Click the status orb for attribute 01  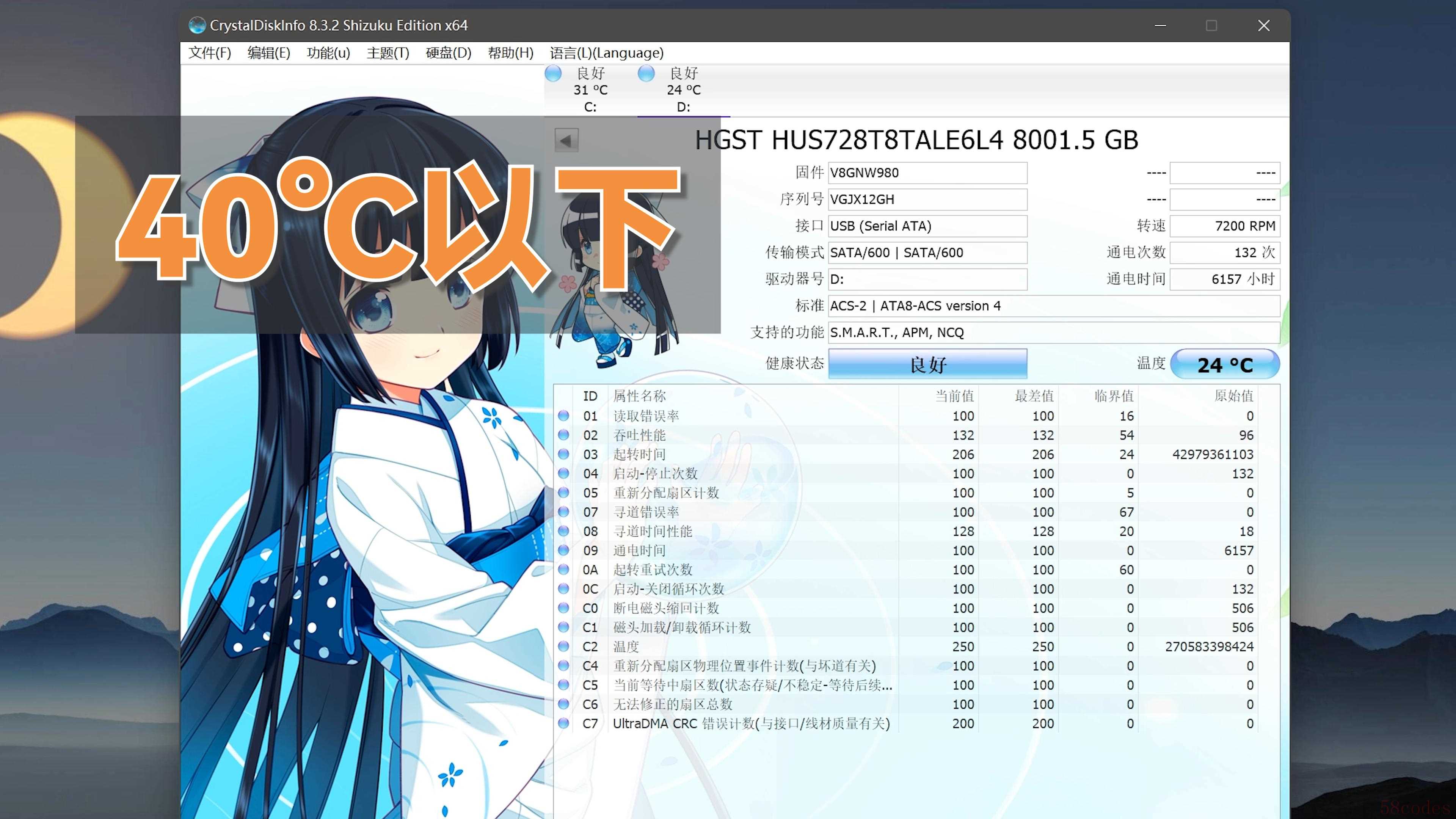[563, 416]
